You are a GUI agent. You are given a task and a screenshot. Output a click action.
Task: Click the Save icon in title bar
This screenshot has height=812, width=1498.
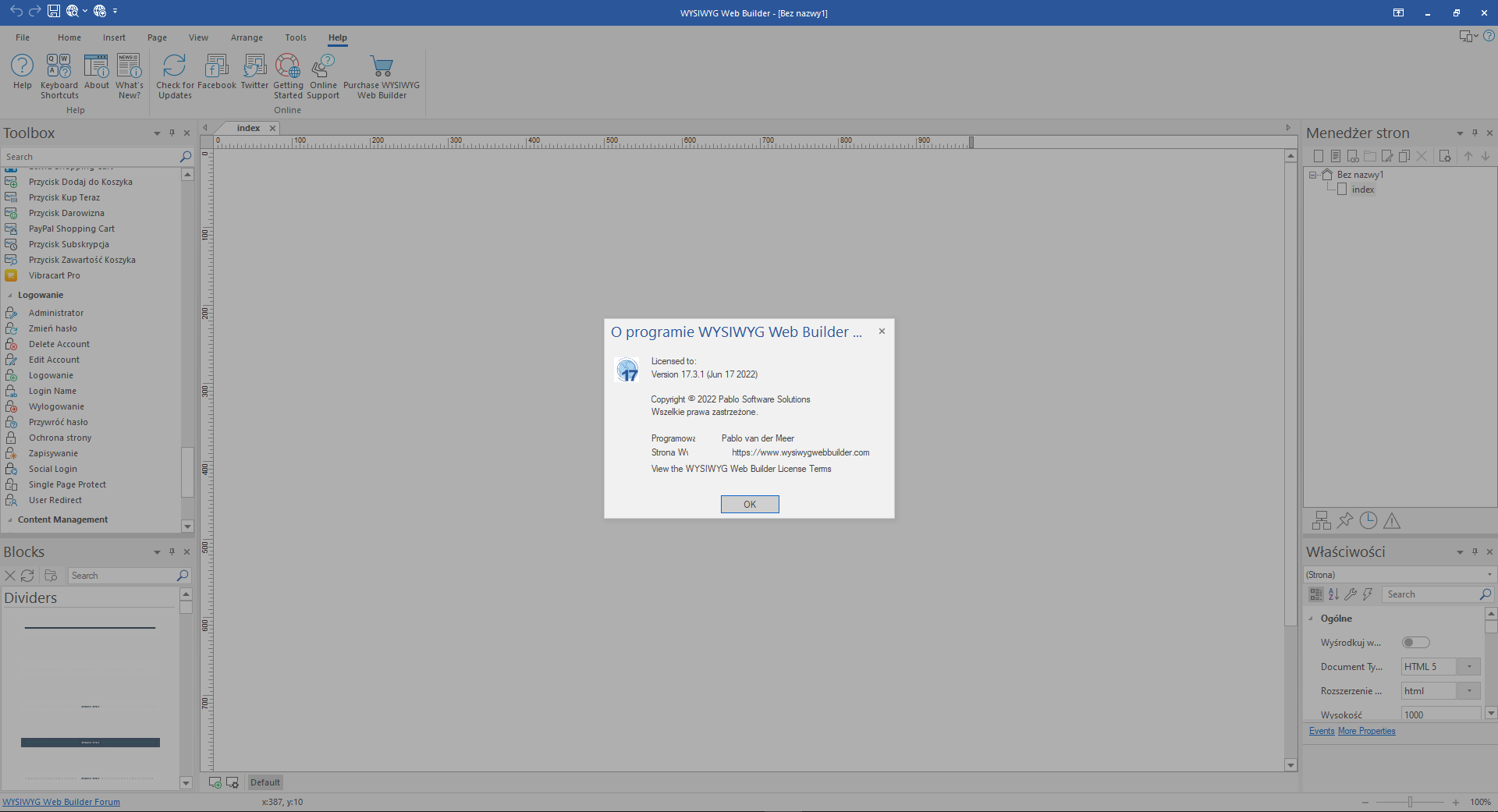pos(54,11)
